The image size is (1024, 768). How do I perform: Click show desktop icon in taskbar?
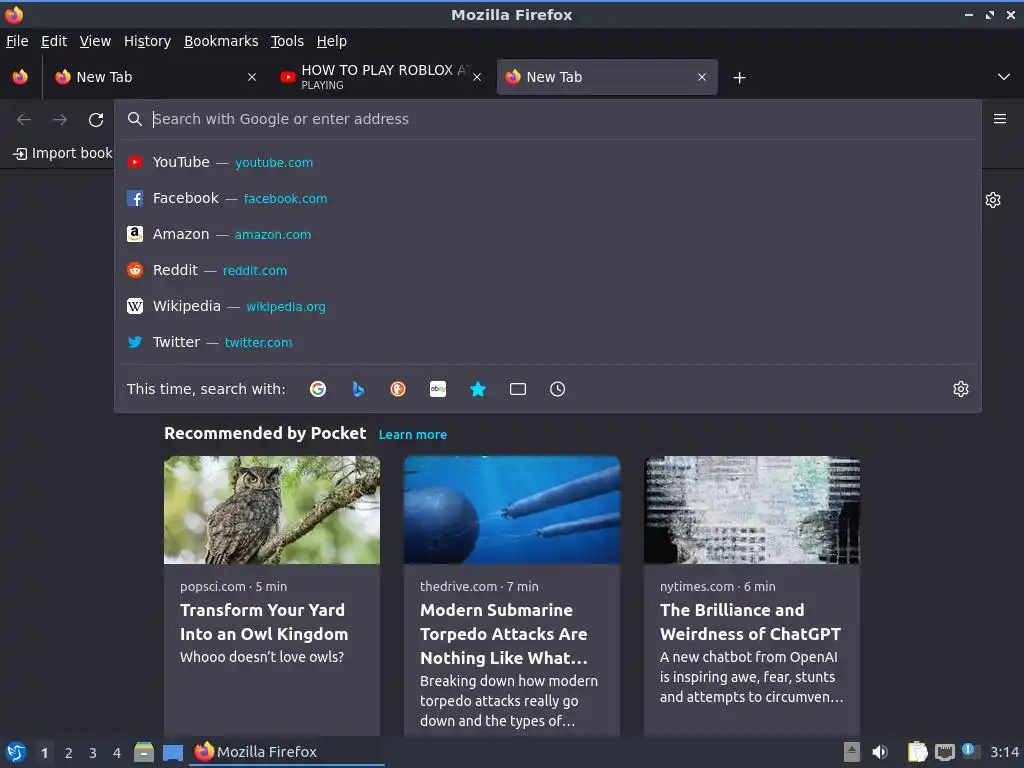pos(173,752)
